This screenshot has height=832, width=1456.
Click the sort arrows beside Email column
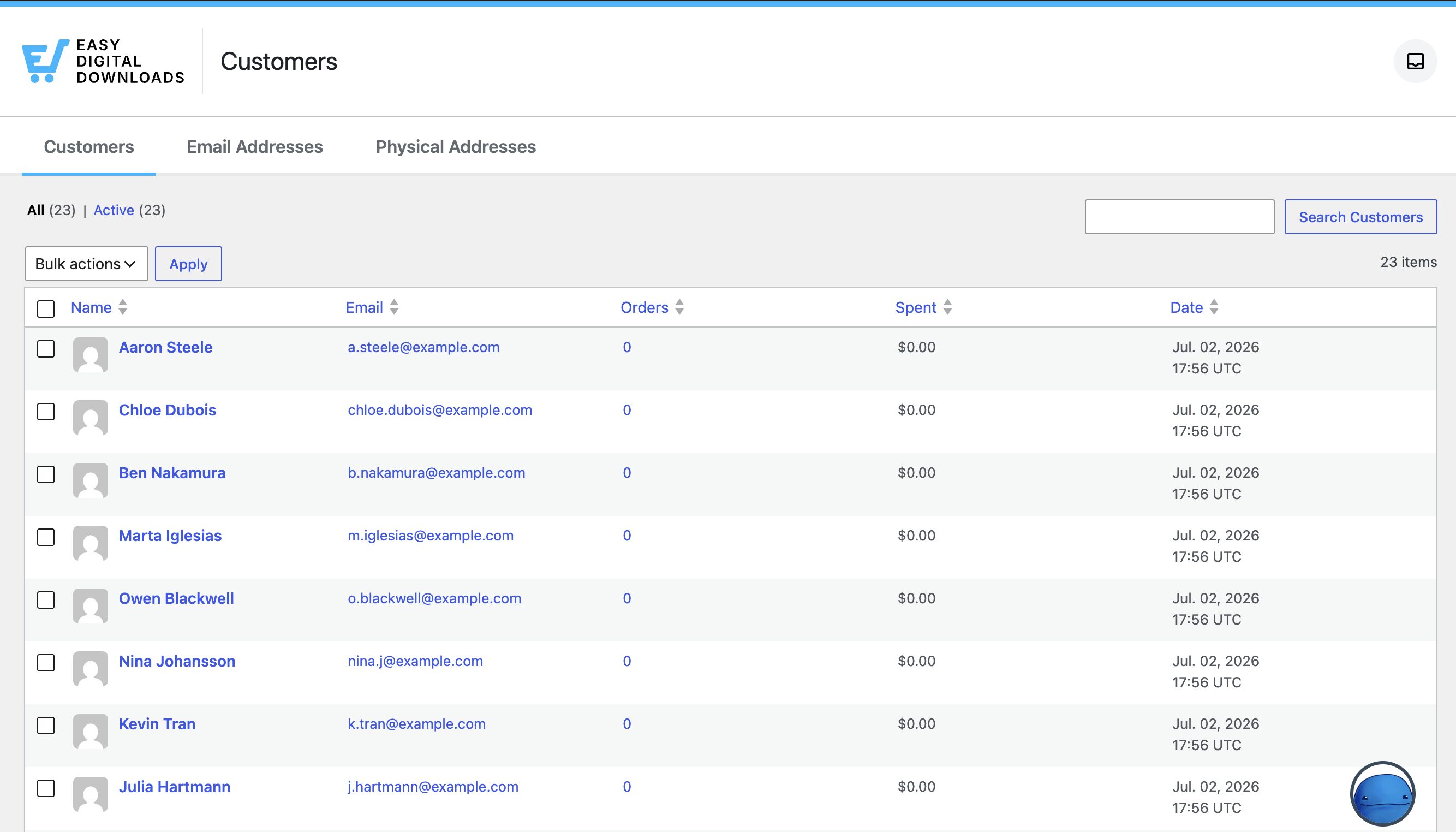[x=393, y=307]
